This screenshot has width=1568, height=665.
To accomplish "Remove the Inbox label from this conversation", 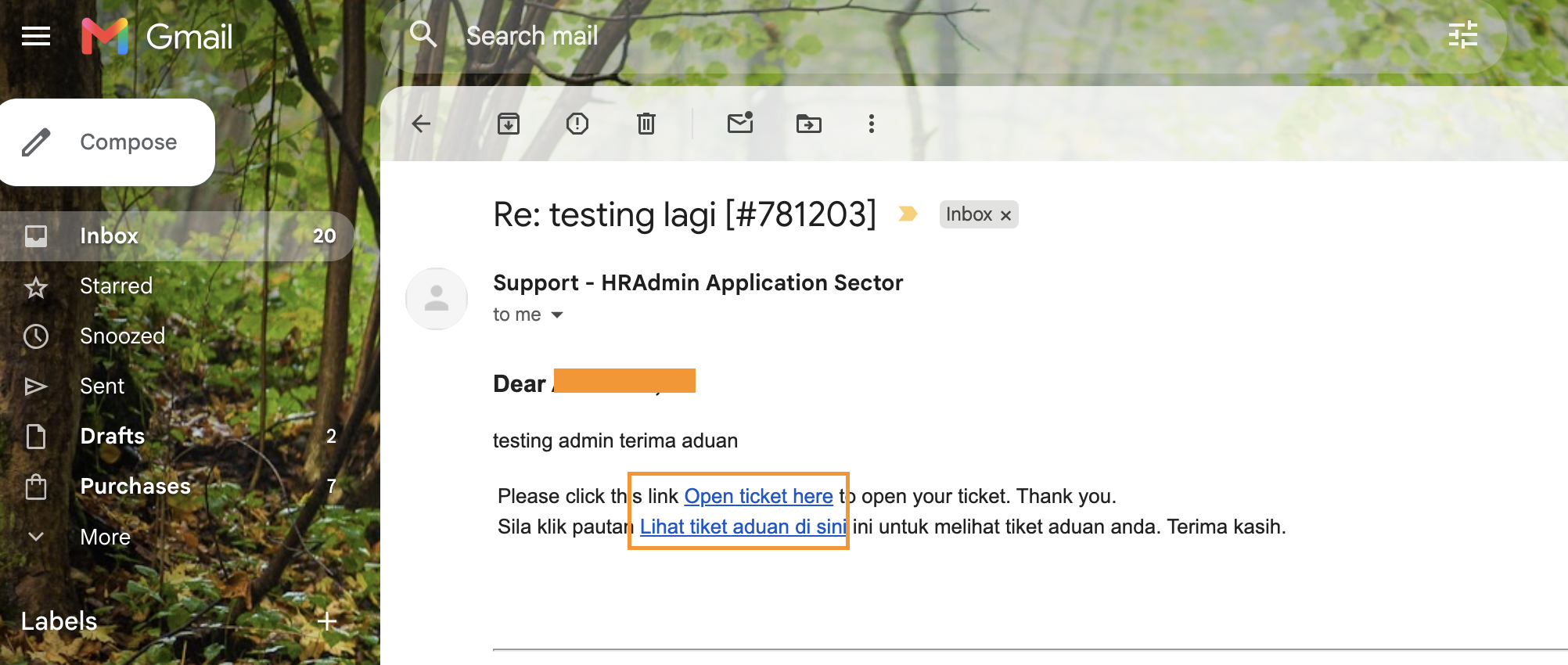I will [1006, 215].
